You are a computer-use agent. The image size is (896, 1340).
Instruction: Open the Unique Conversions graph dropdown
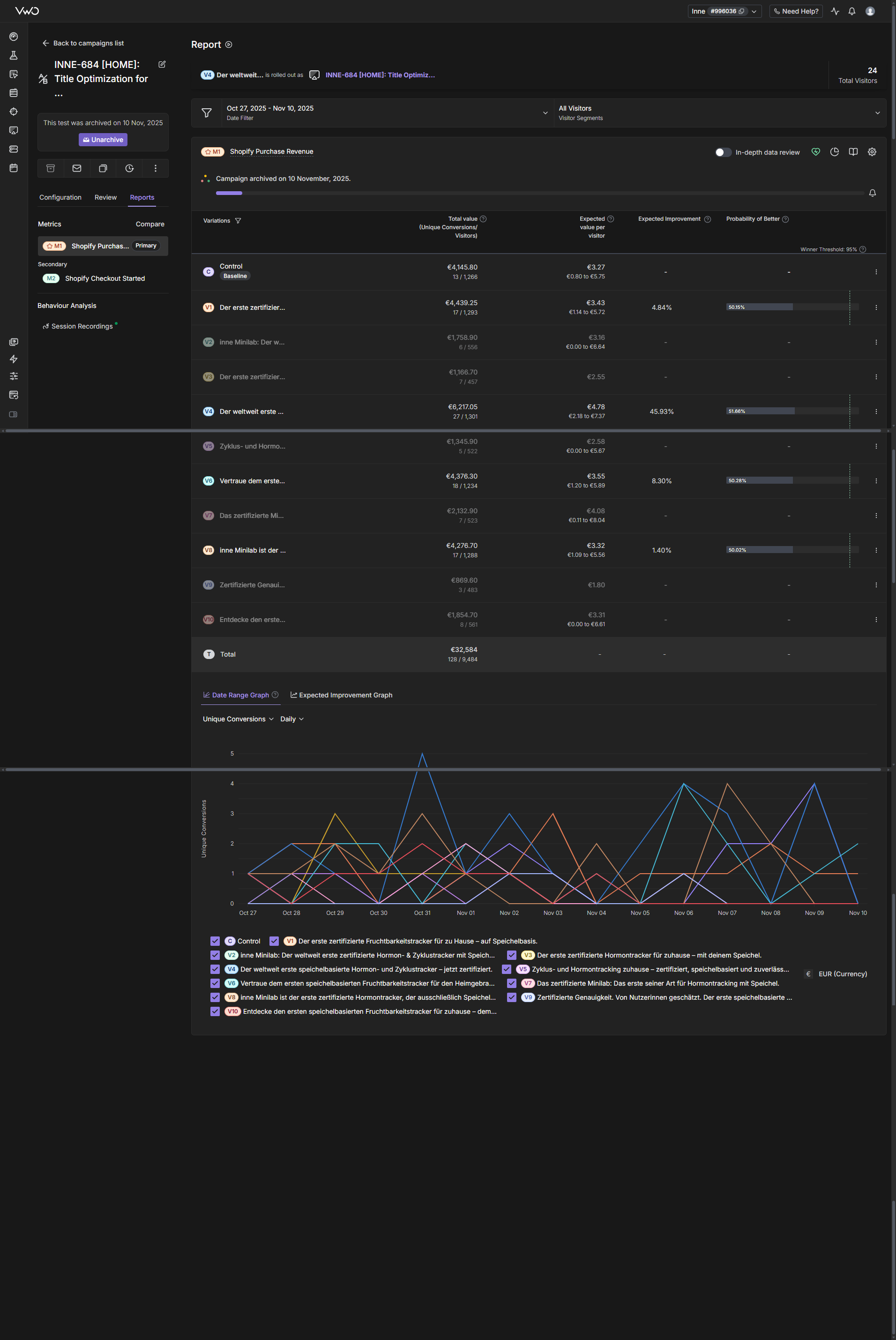click(x=238, y=719)
